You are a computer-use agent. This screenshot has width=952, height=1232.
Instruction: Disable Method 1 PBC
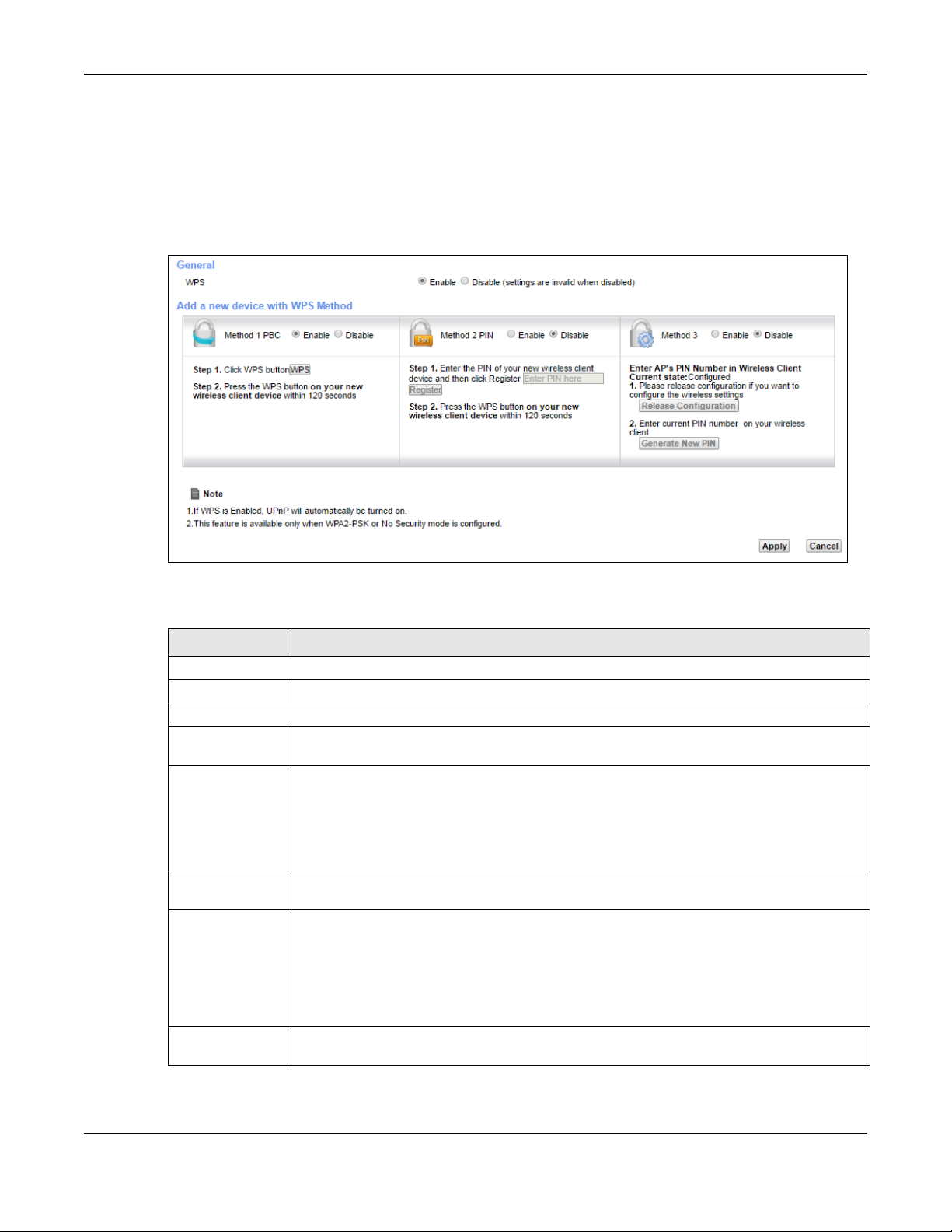(x=339, y=334)
